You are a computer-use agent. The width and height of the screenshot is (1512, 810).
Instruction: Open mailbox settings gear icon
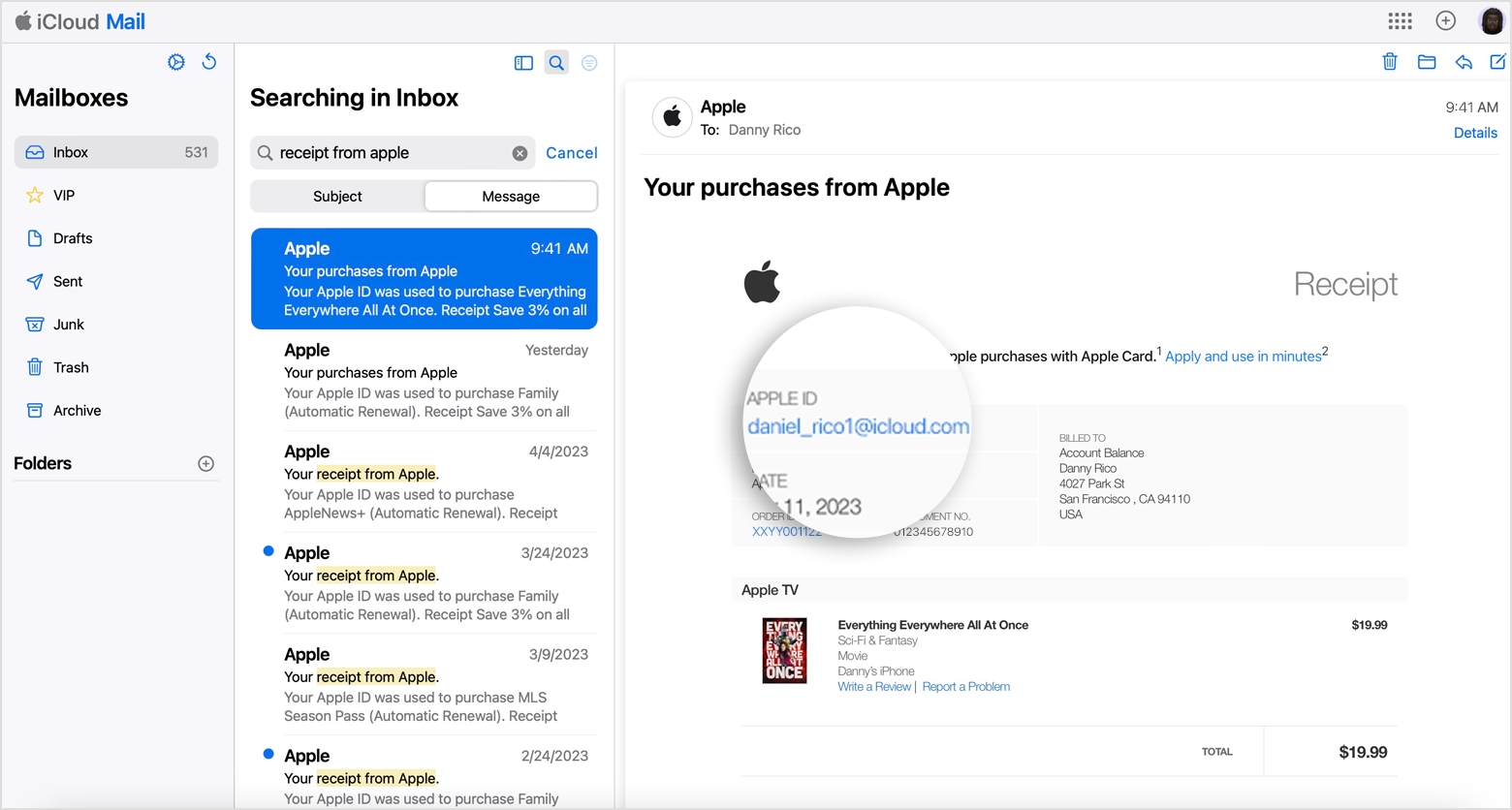click(175, 62)
